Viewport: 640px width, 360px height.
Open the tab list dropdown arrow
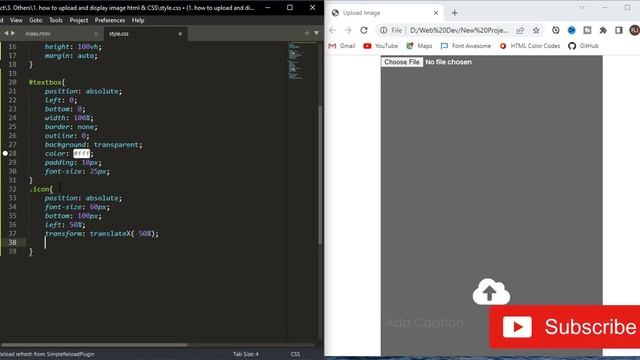click(x=316, y=33)
